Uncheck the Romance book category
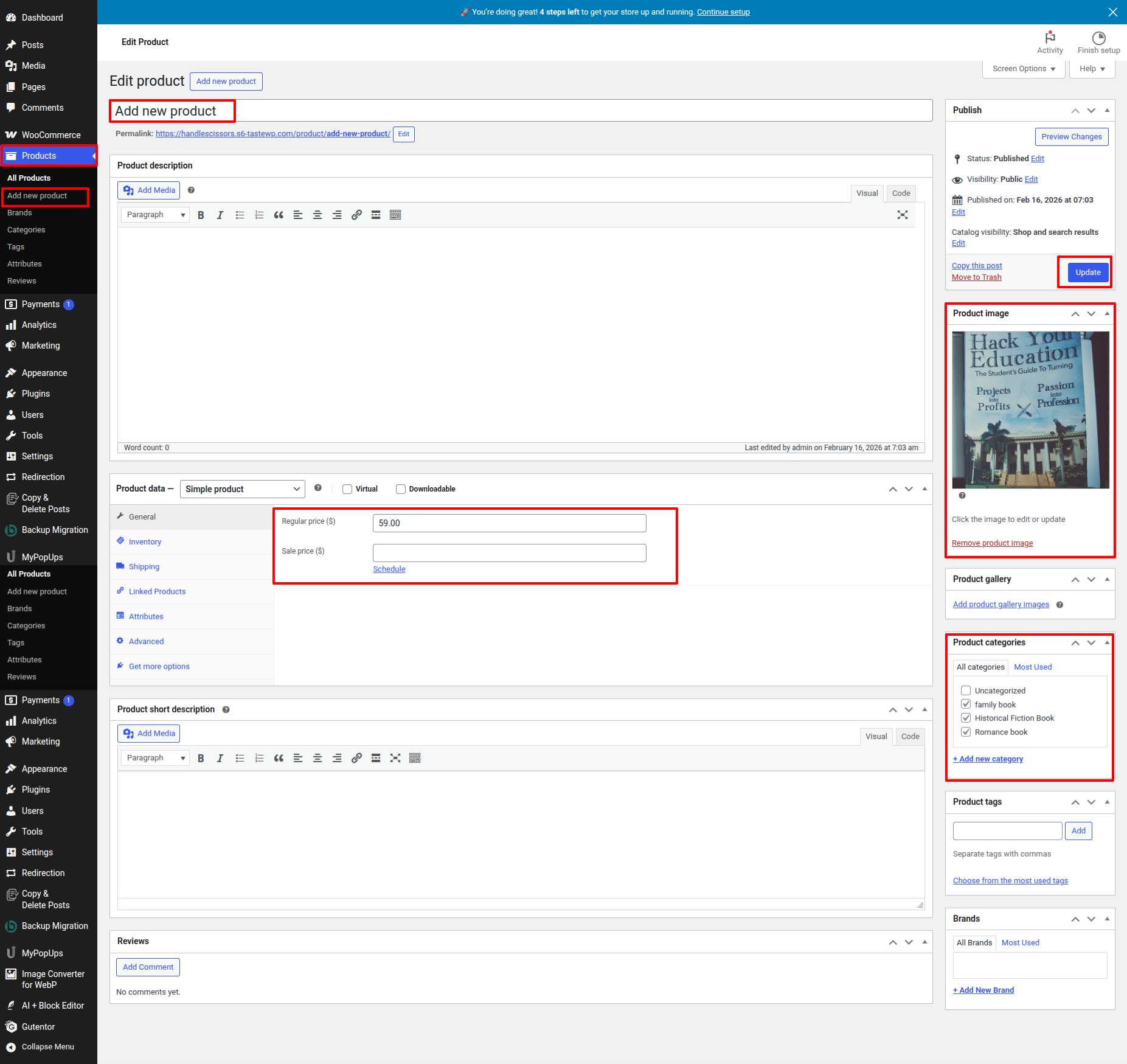Image resolution: width=1127 pixels, height=1064 pixels. pyautogui.click(x=966, y=732)
